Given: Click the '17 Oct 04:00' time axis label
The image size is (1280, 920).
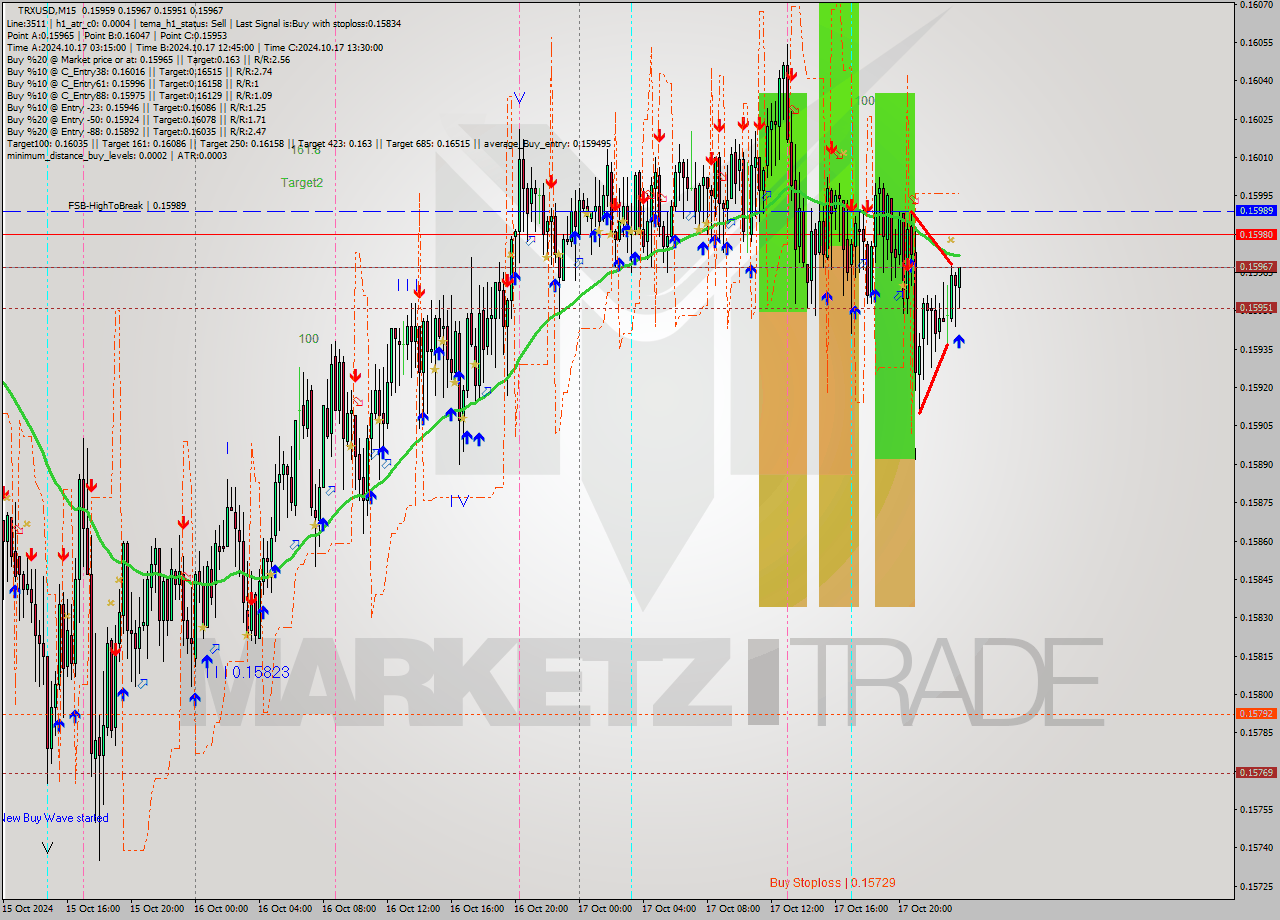Looking at the screenshot, I should (669, 909).
